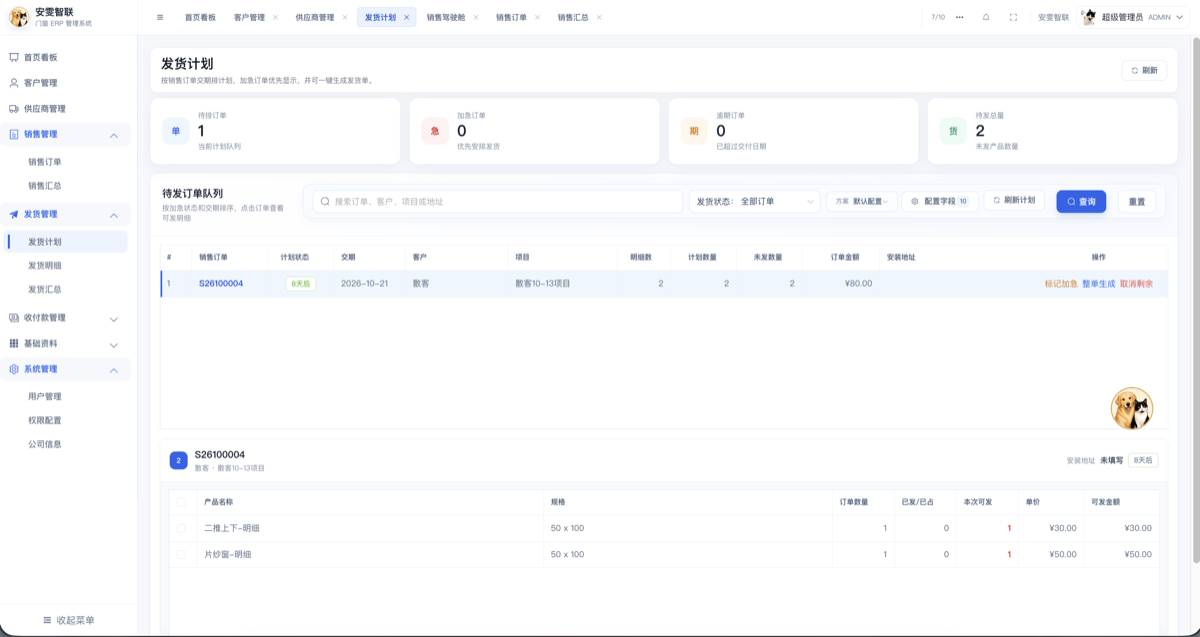Click the 发货管理 sidebar paper-plane icon

pos(14,214)
